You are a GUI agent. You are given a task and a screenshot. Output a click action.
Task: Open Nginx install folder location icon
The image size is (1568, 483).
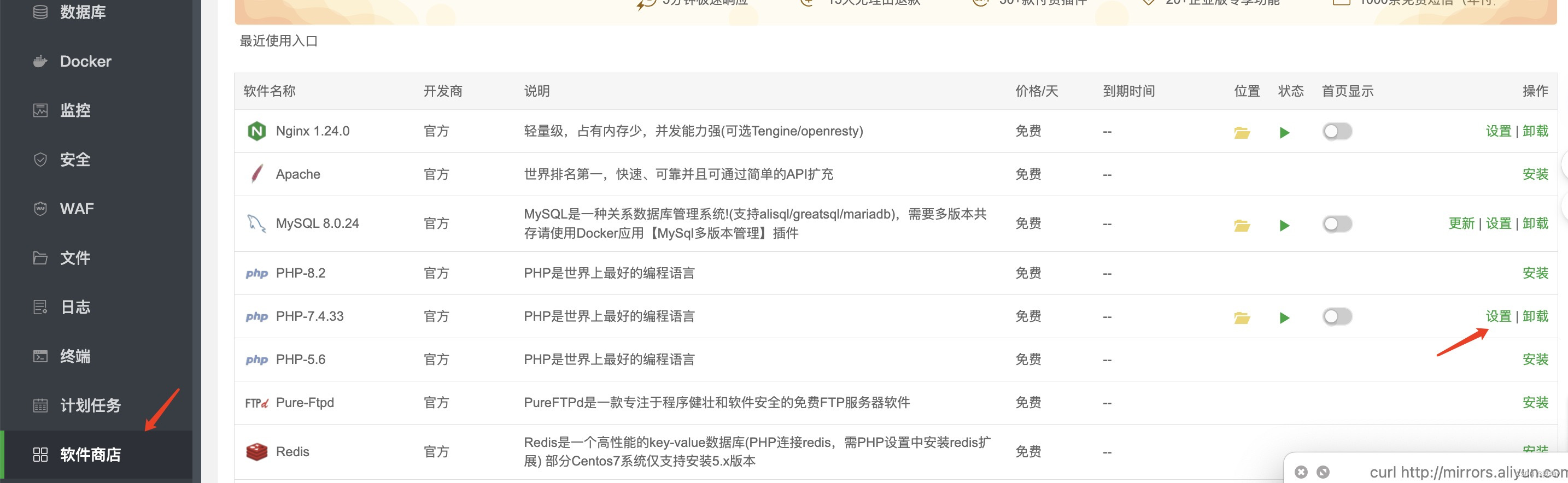coord(1242,133)
